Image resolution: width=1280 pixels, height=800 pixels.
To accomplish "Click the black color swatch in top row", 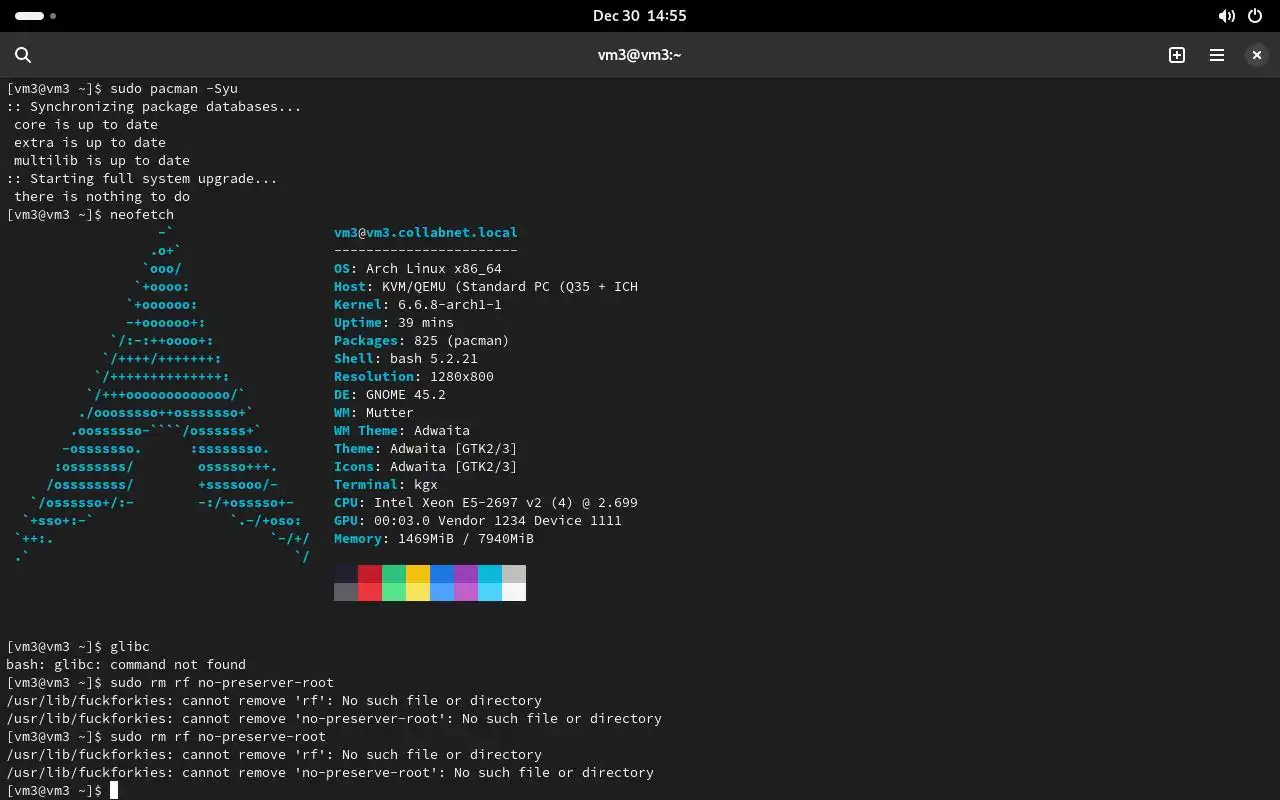I will tap(346, 574).
